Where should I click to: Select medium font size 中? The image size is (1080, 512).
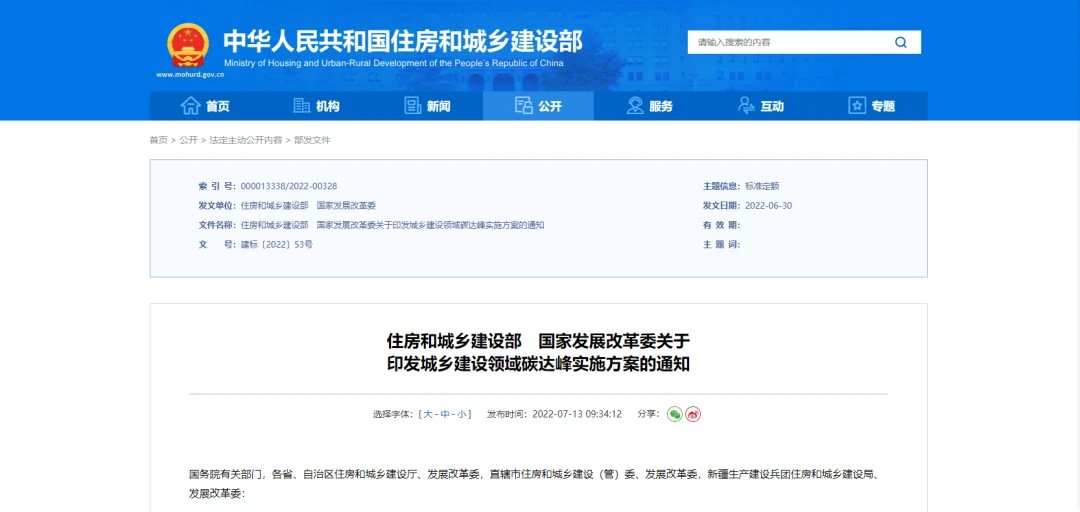point(445,414)
